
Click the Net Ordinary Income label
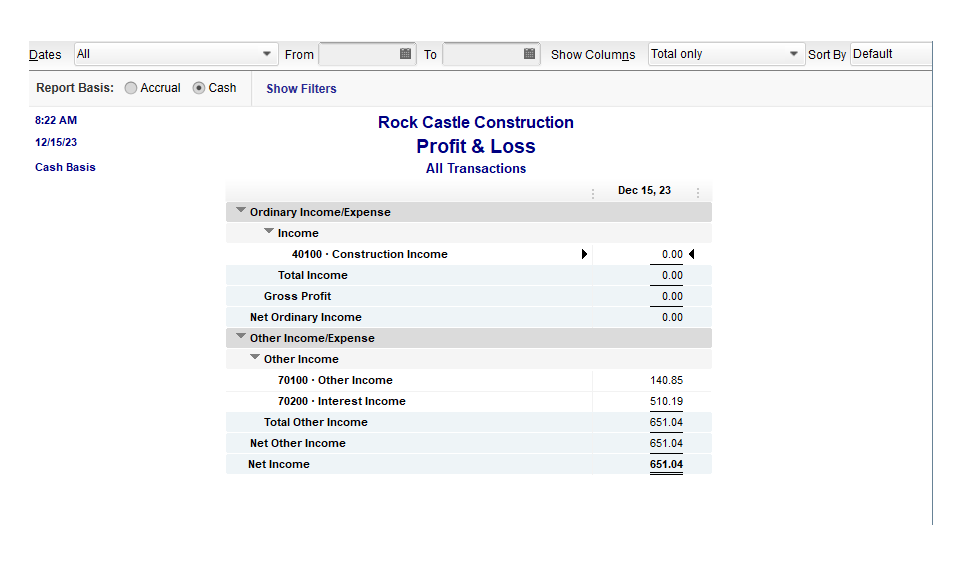pos(306,317)
